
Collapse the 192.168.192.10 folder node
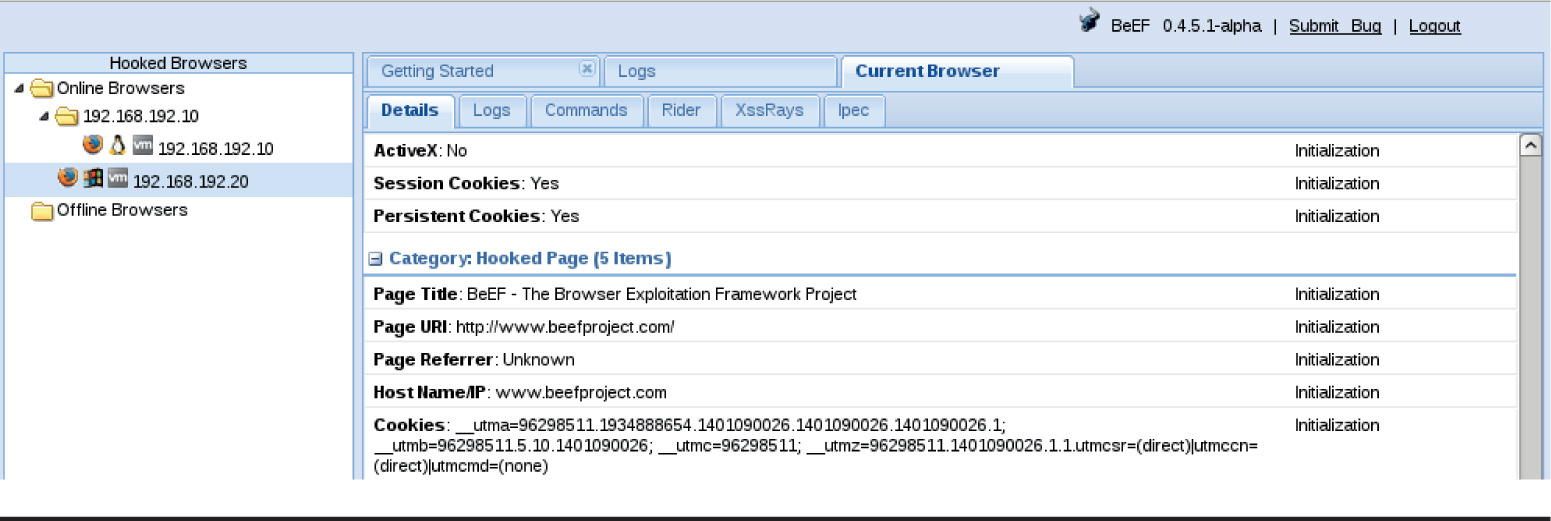44,116
